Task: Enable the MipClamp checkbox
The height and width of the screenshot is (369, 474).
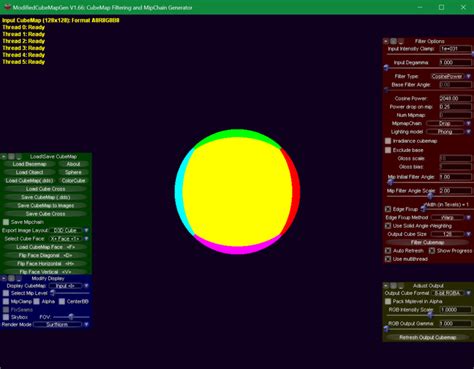Action: point(6,301)
